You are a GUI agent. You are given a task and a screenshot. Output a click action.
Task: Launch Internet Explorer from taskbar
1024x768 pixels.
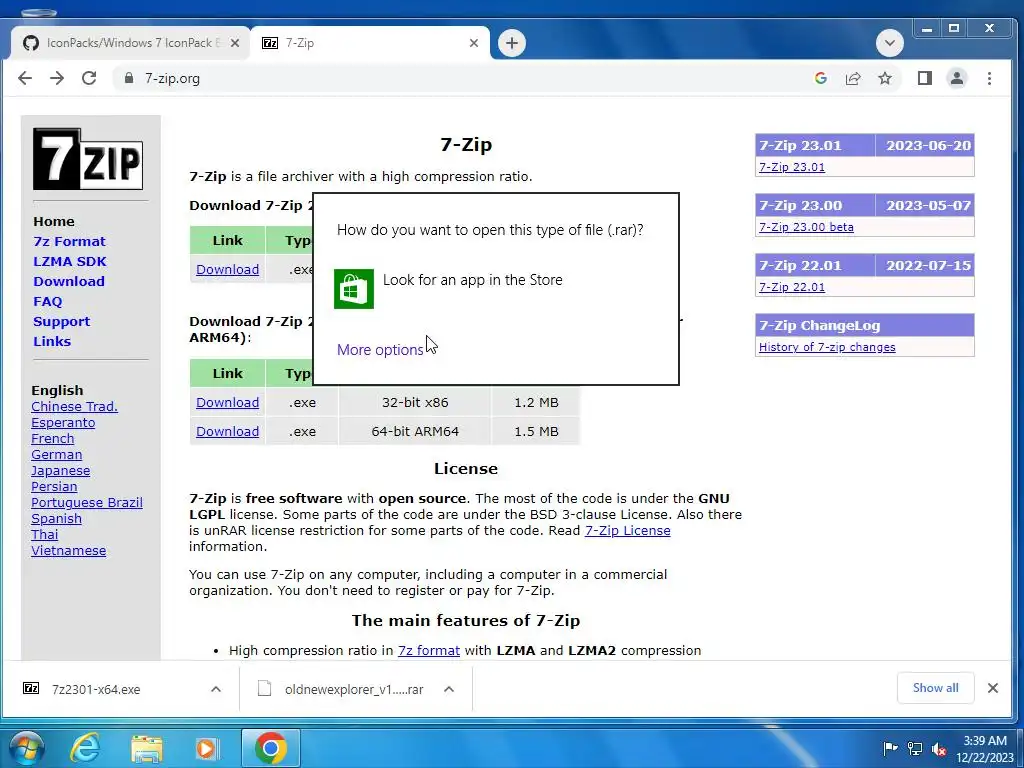[86, 748]
